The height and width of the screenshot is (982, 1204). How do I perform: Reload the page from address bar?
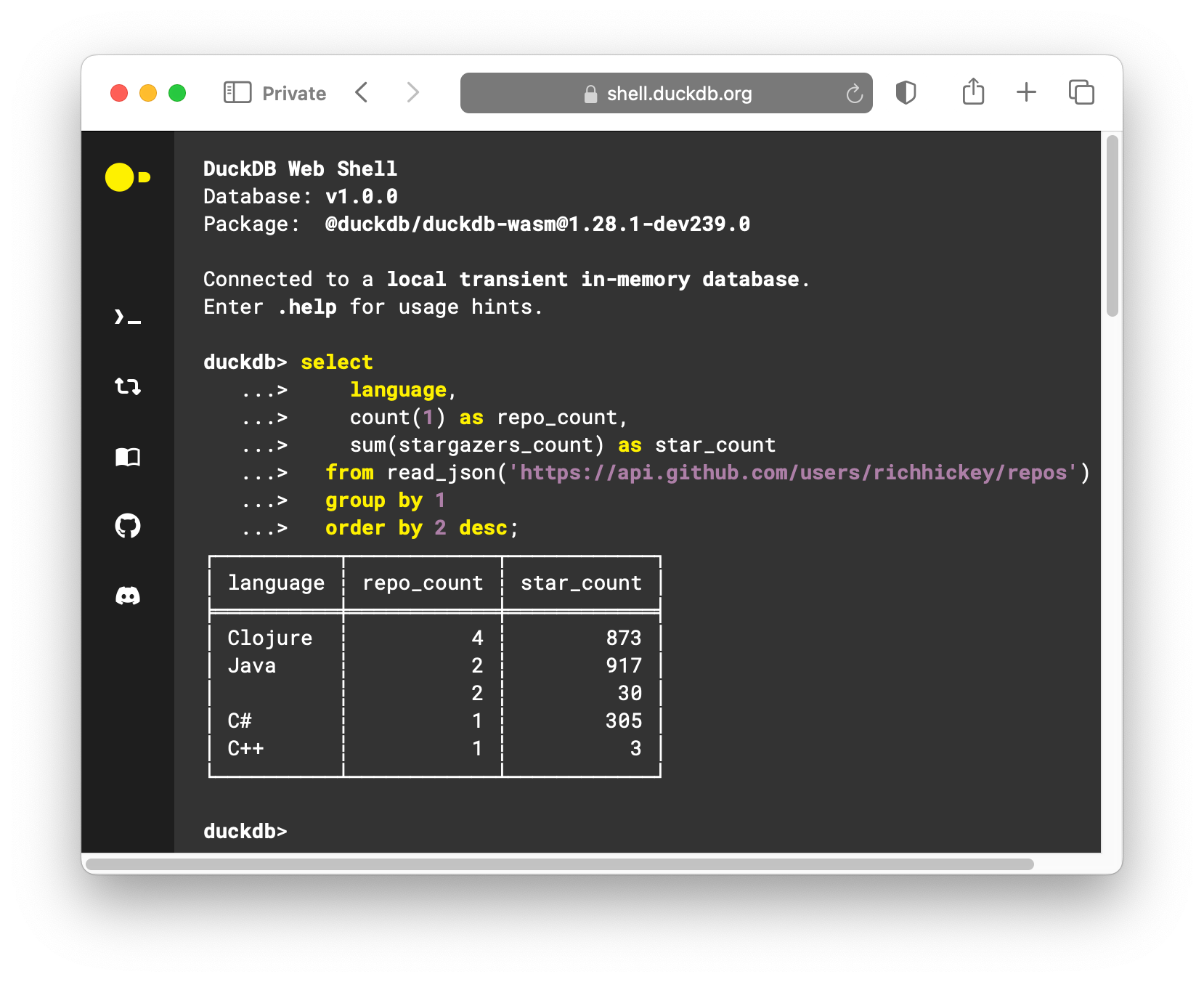pos(854,94)
